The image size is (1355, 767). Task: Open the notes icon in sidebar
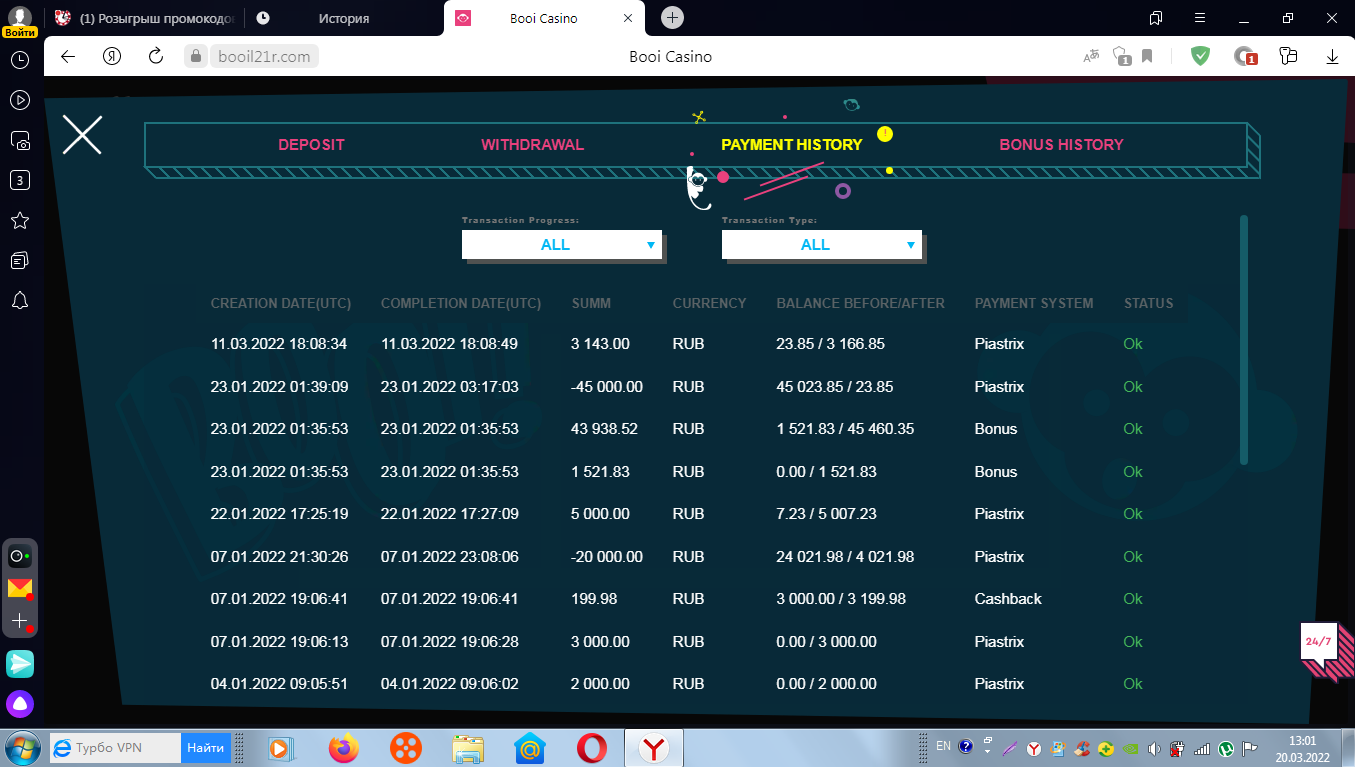tap(19, 261)
